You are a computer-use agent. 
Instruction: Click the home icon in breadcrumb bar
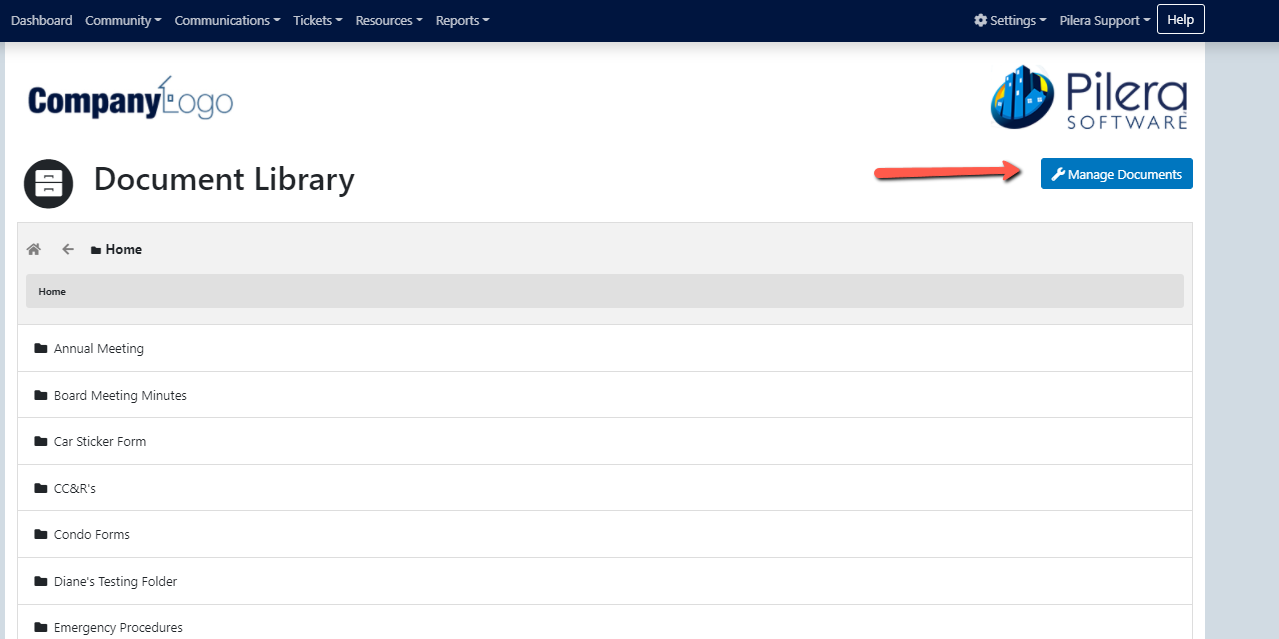coord(34,249)
